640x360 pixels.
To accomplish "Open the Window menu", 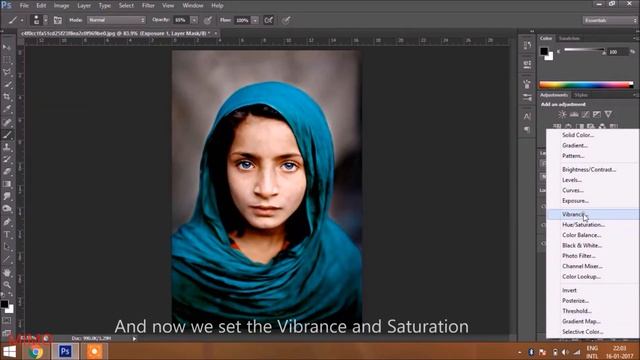I will [x=193, y=6].
